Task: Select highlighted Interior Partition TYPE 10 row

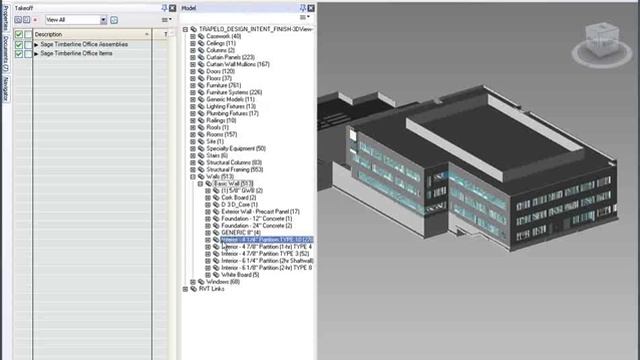Action: pyautogui.click(x=267, y=240)
